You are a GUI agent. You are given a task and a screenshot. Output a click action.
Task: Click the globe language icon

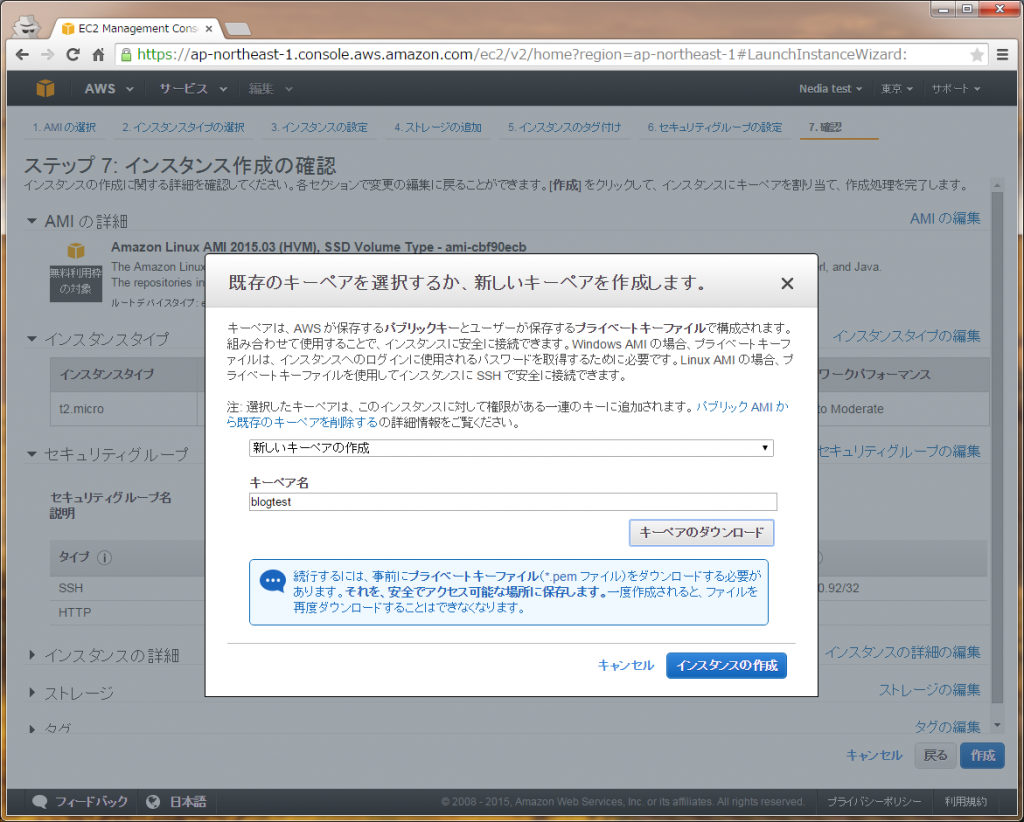(153, 802)
